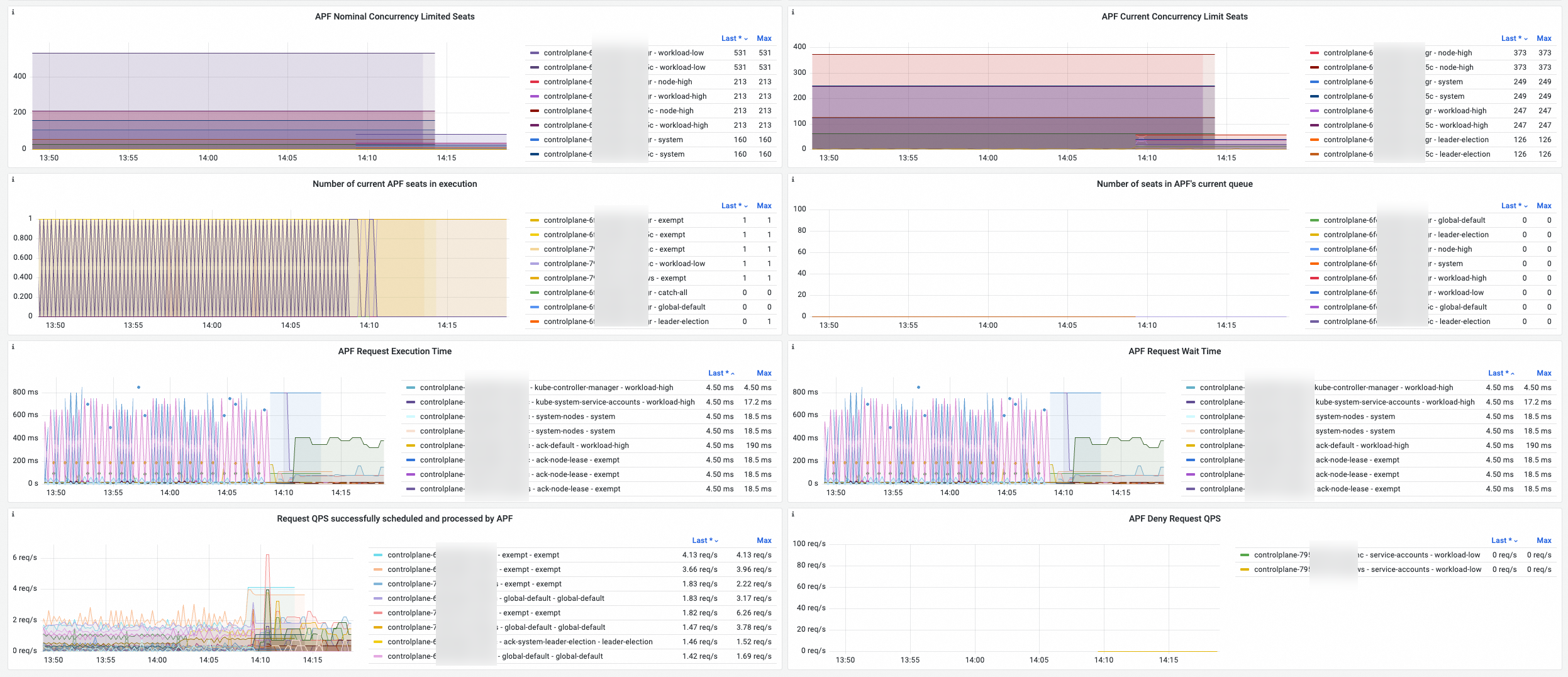
Task: Click the leader-election row in seats in execution legend
Action: (682, 322)
